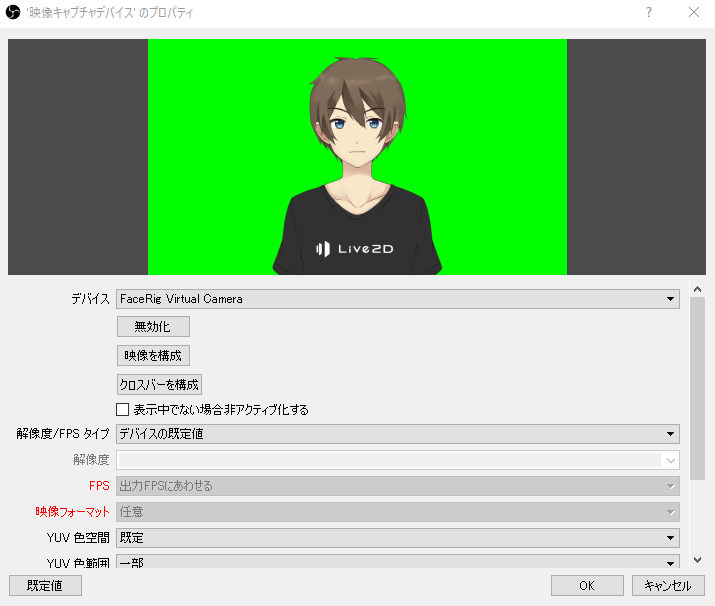The image size is (715, 606).
Task: Open the 映像フォーマット dropdown showing 任意
Action: [398, 512]
